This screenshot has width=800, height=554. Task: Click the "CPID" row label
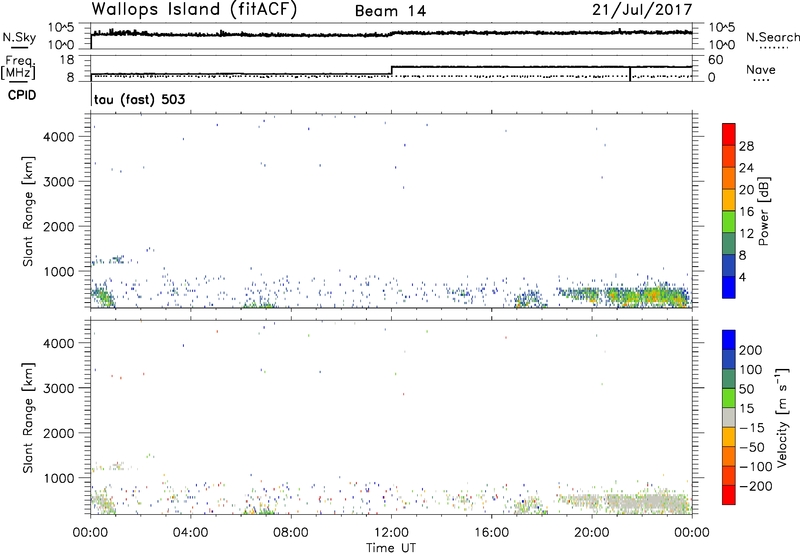tap(22, 95)
